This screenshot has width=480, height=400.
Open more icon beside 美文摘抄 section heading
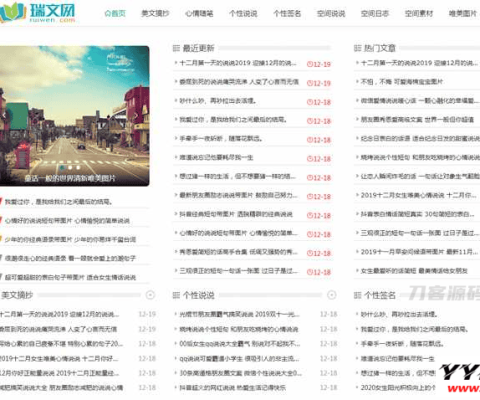[150, 295]
